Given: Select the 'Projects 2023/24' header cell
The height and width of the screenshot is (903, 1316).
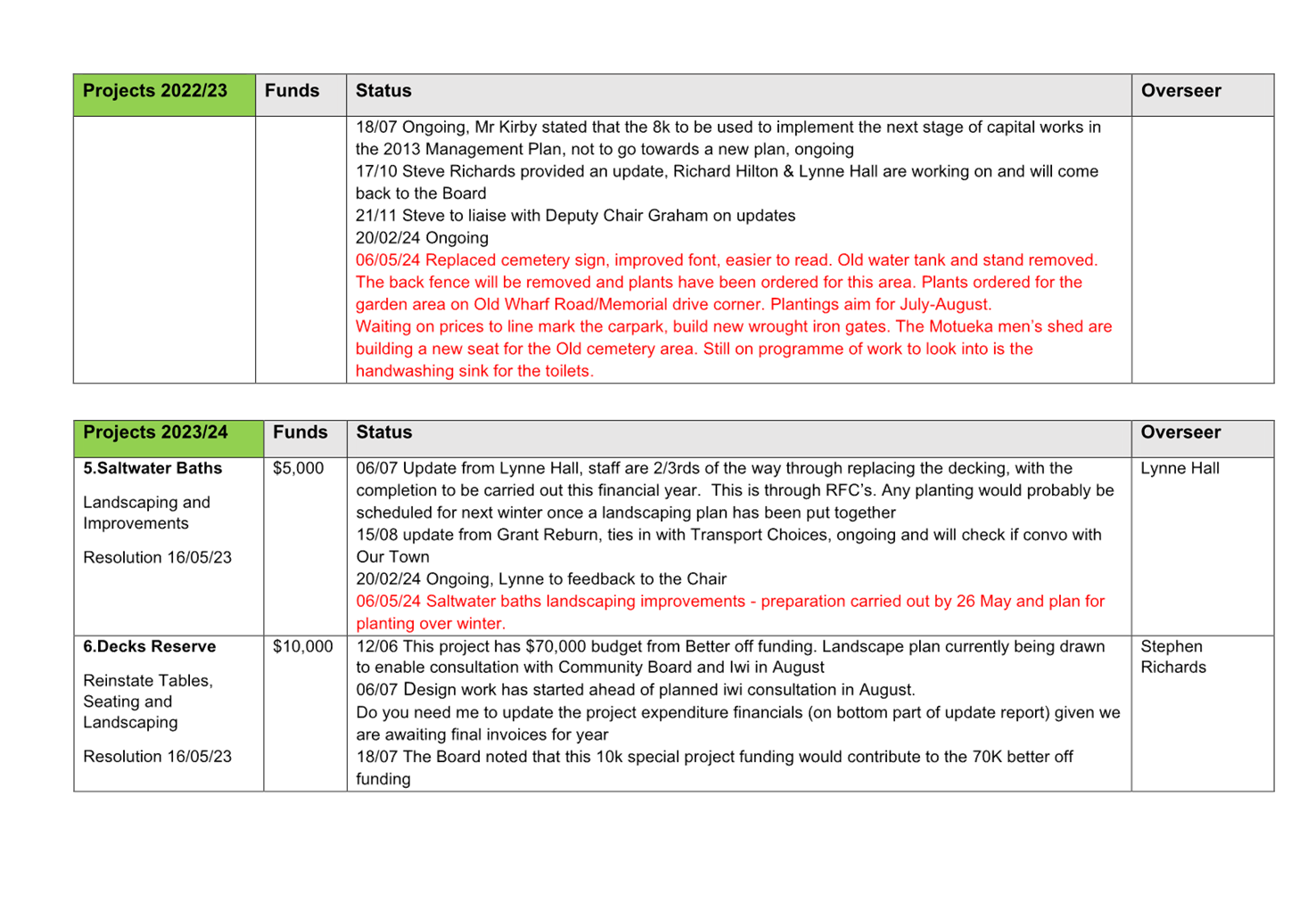Looking at the screenshot, I should [x=169, y=439].
